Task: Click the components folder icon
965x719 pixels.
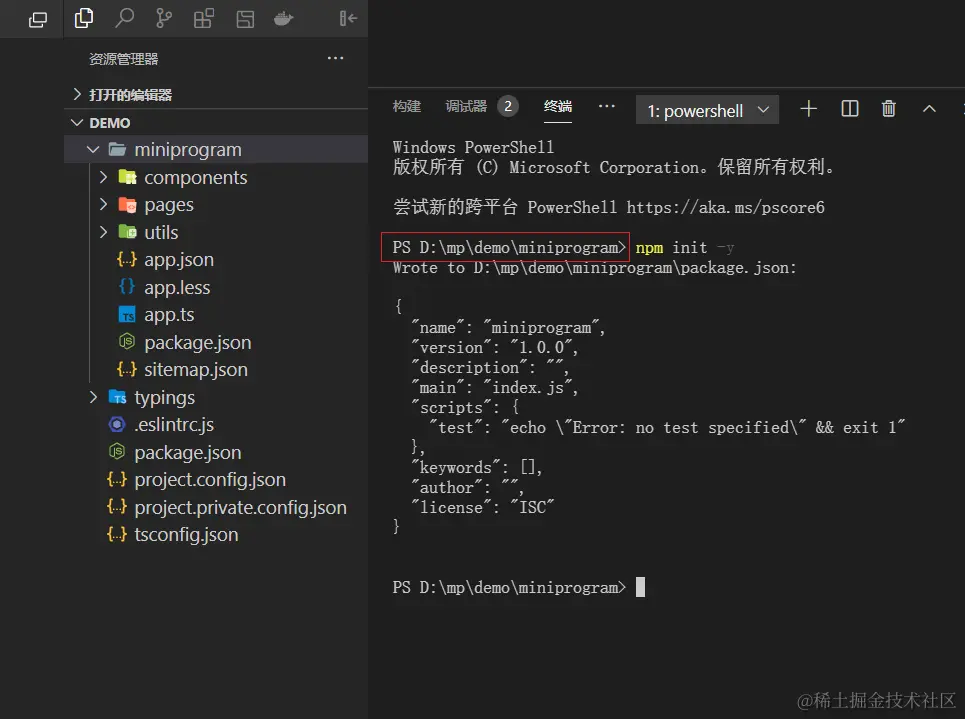Action: 127,177
